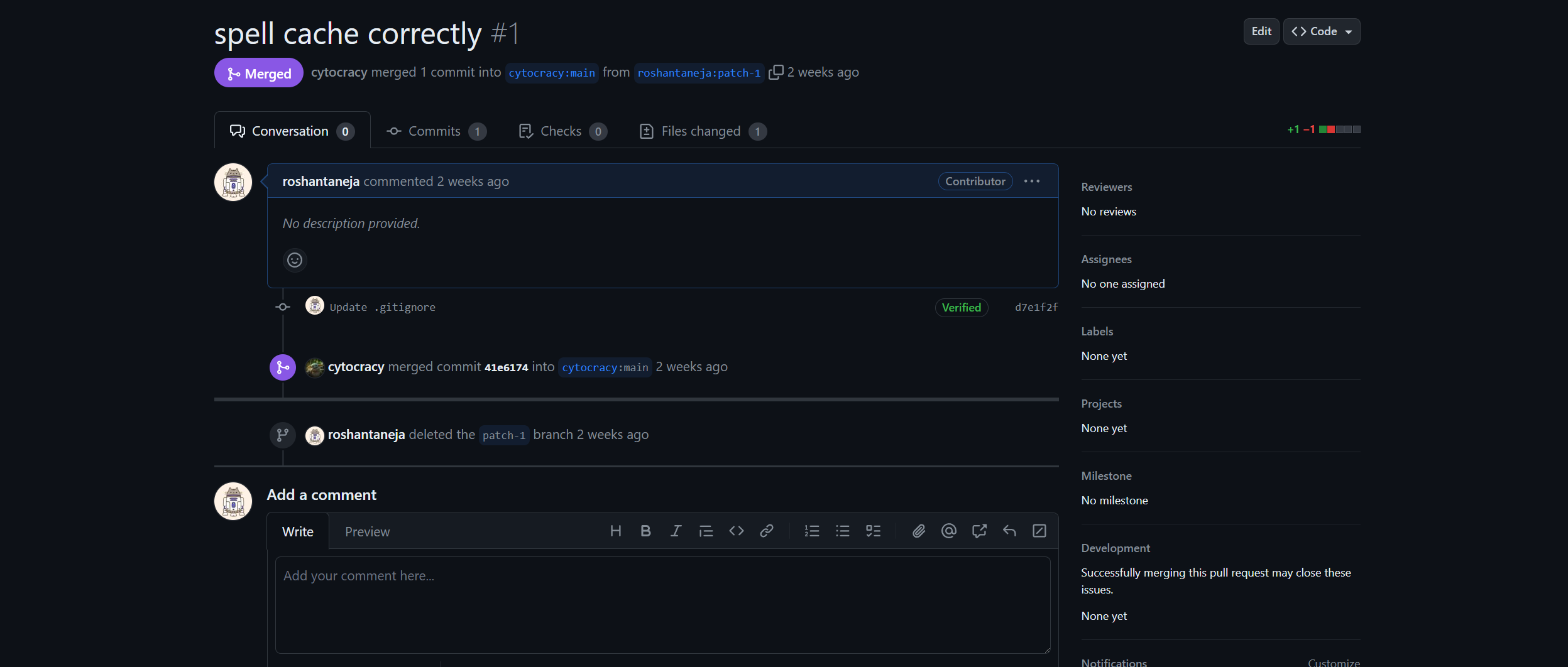Add a reaction with the smiley icon

[295, 260]
